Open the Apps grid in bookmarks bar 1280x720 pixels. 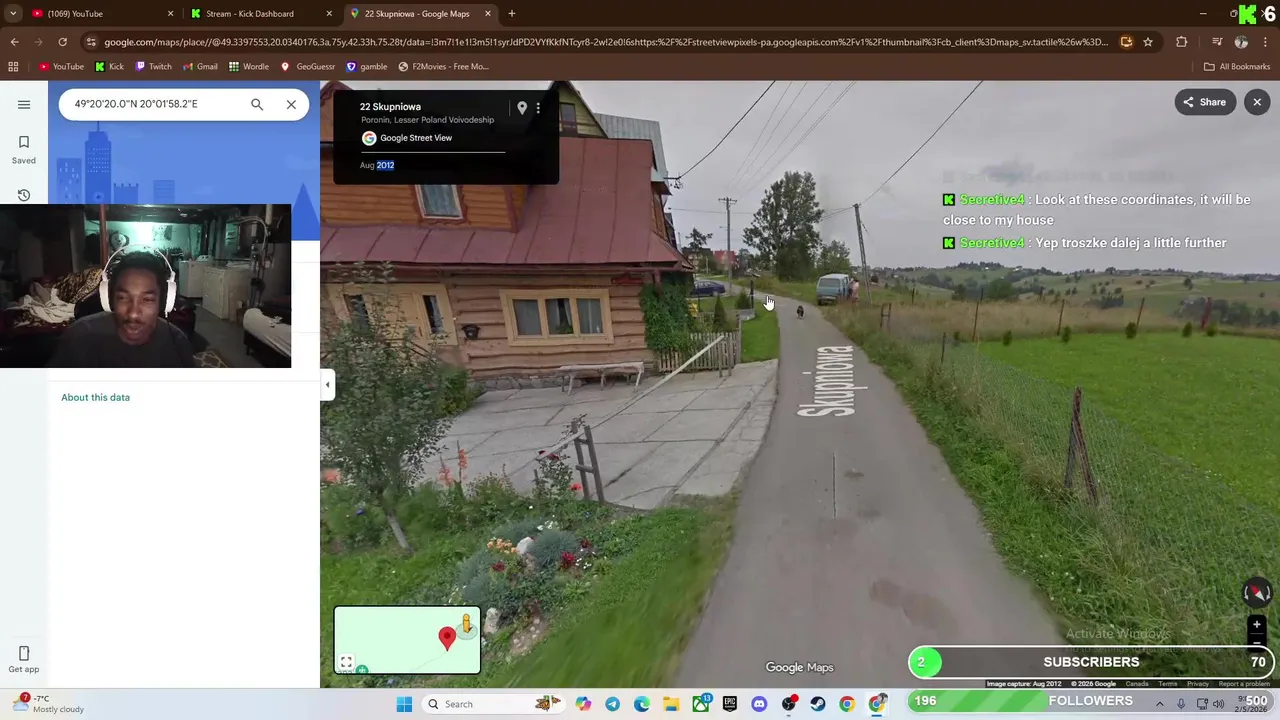[13, 67]
